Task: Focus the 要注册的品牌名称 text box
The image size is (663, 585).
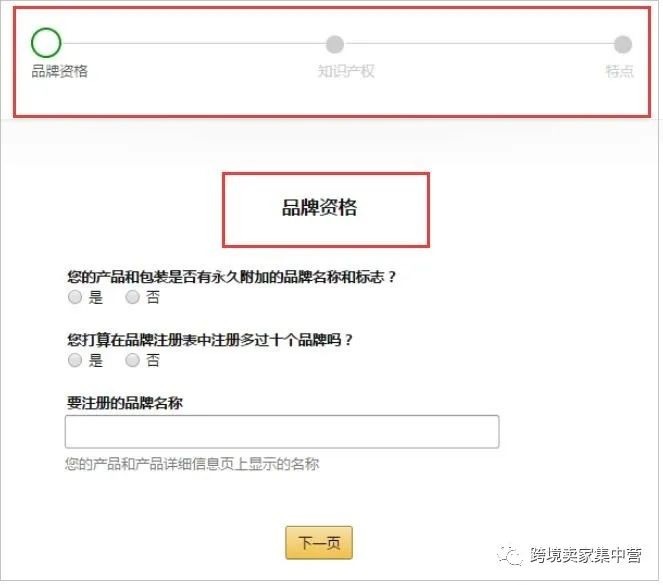Action: 282,432
